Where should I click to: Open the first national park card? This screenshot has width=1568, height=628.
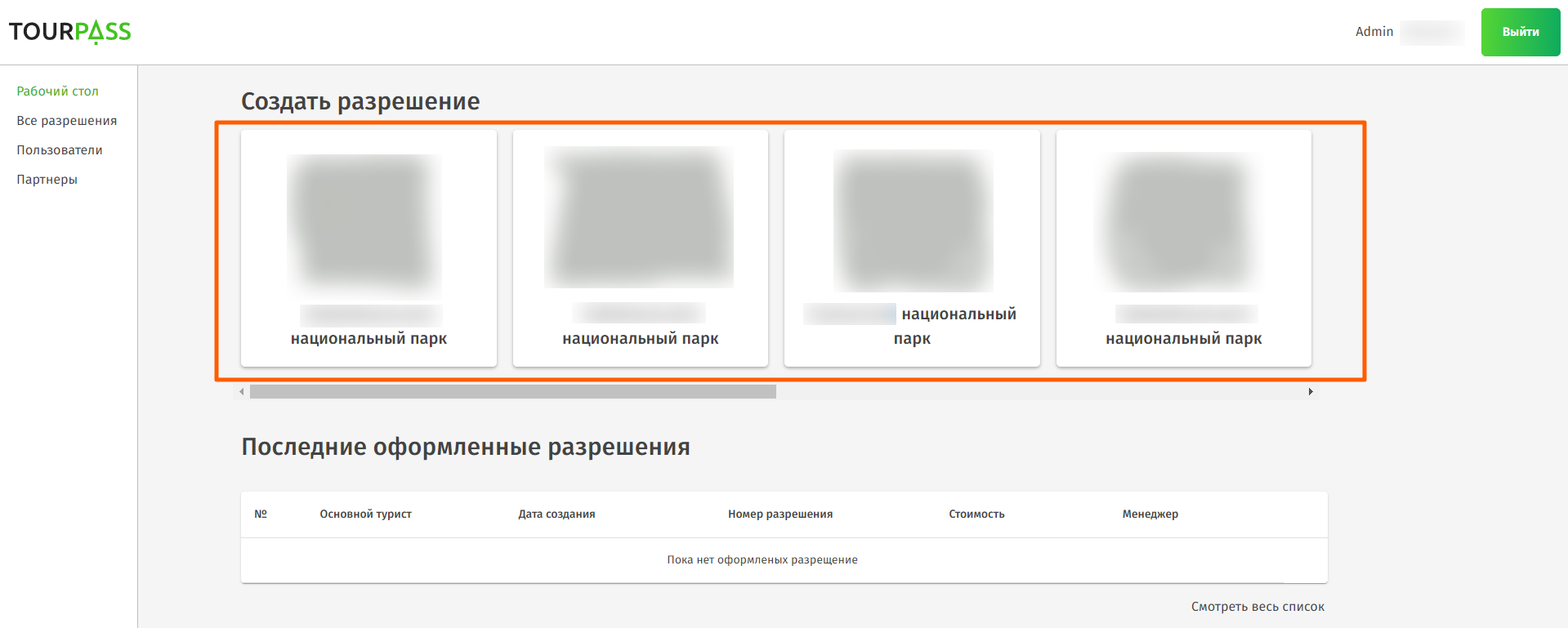369,248
